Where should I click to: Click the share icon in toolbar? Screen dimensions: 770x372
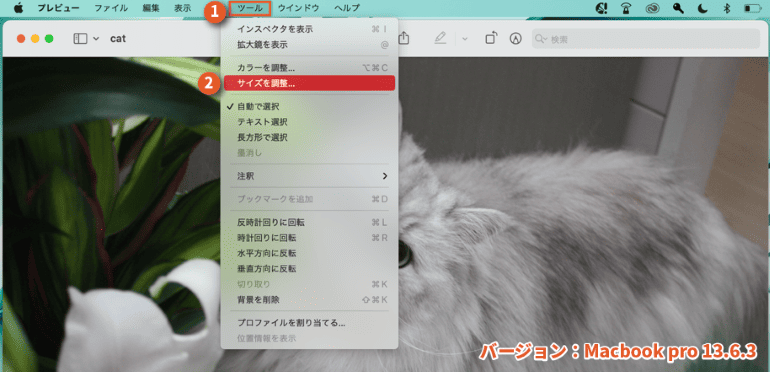tap(404, 38)
